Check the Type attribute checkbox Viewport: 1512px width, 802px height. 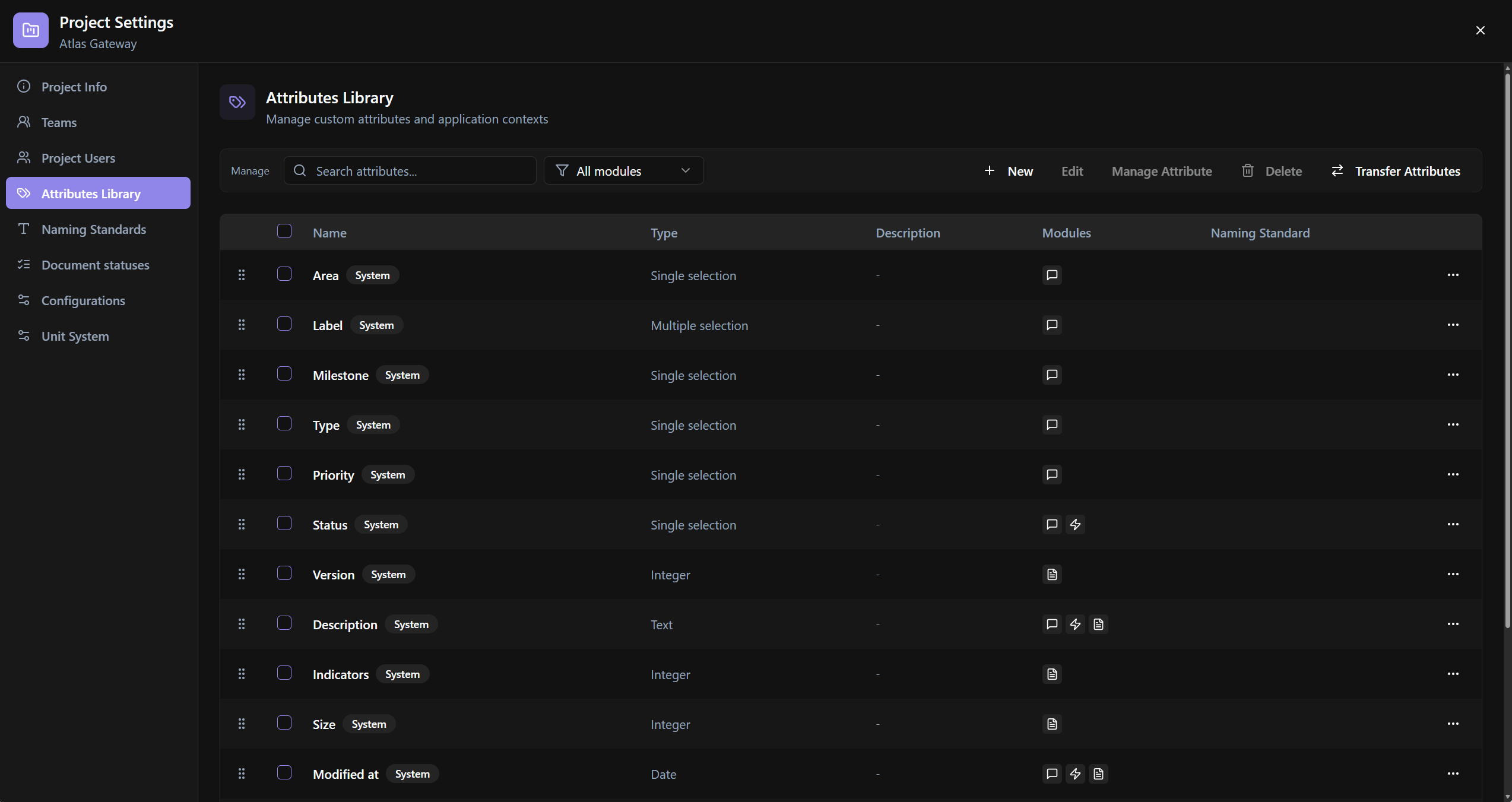(284, 423)
